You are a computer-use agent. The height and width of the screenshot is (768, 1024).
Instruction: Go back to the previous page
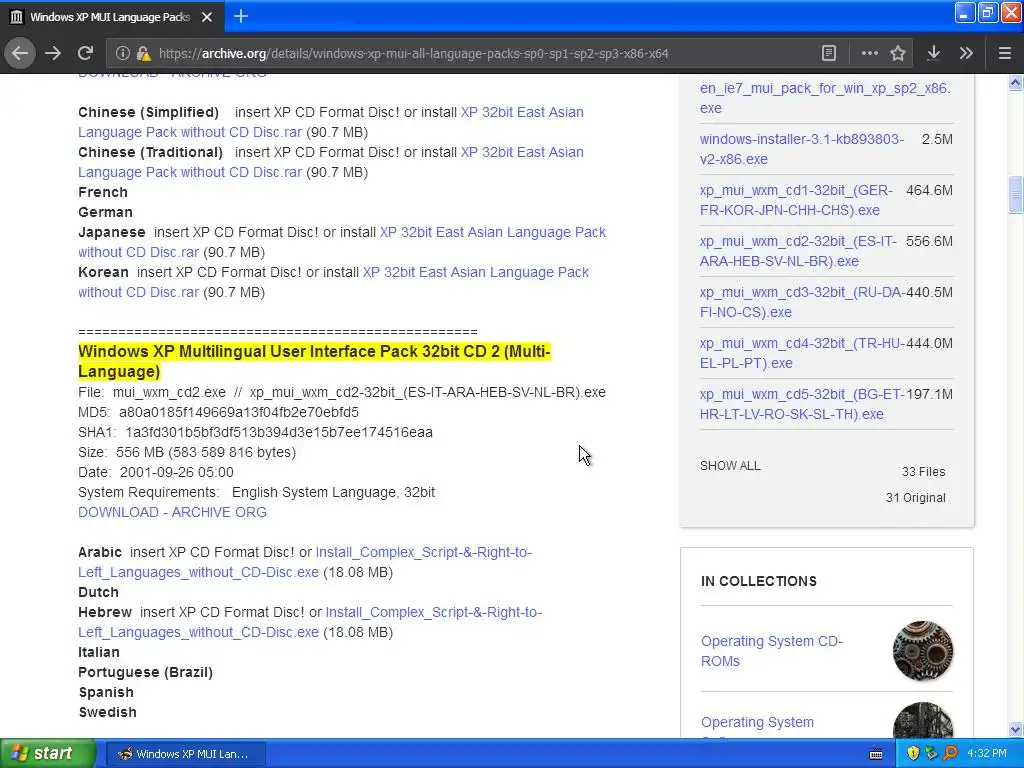click(x=20, y=53)
